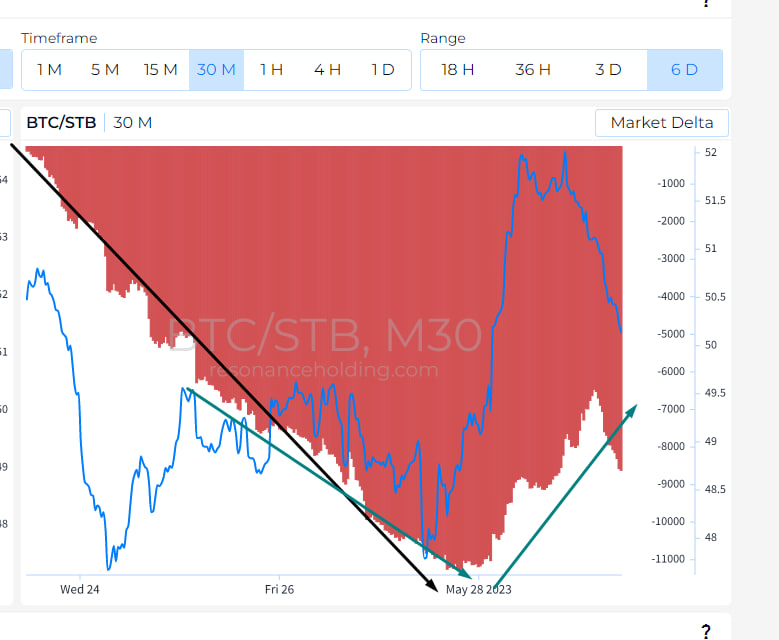Click the -11000 delta axis value

click(668, 559)
